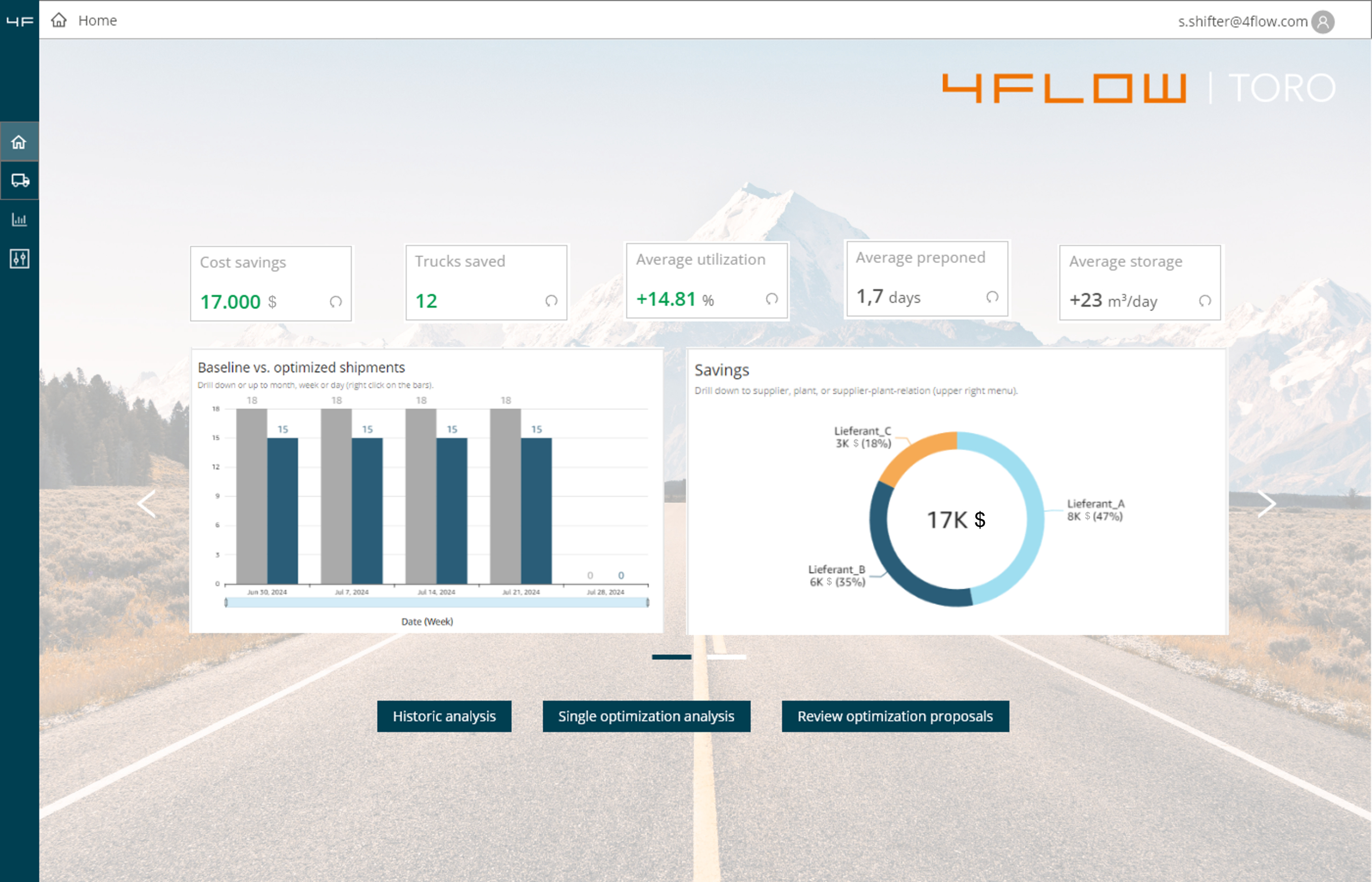The height and width of the screenshot is (882, 1372).
Task: Click the user profile avatar icon
Action: (x=1323, y=22)
